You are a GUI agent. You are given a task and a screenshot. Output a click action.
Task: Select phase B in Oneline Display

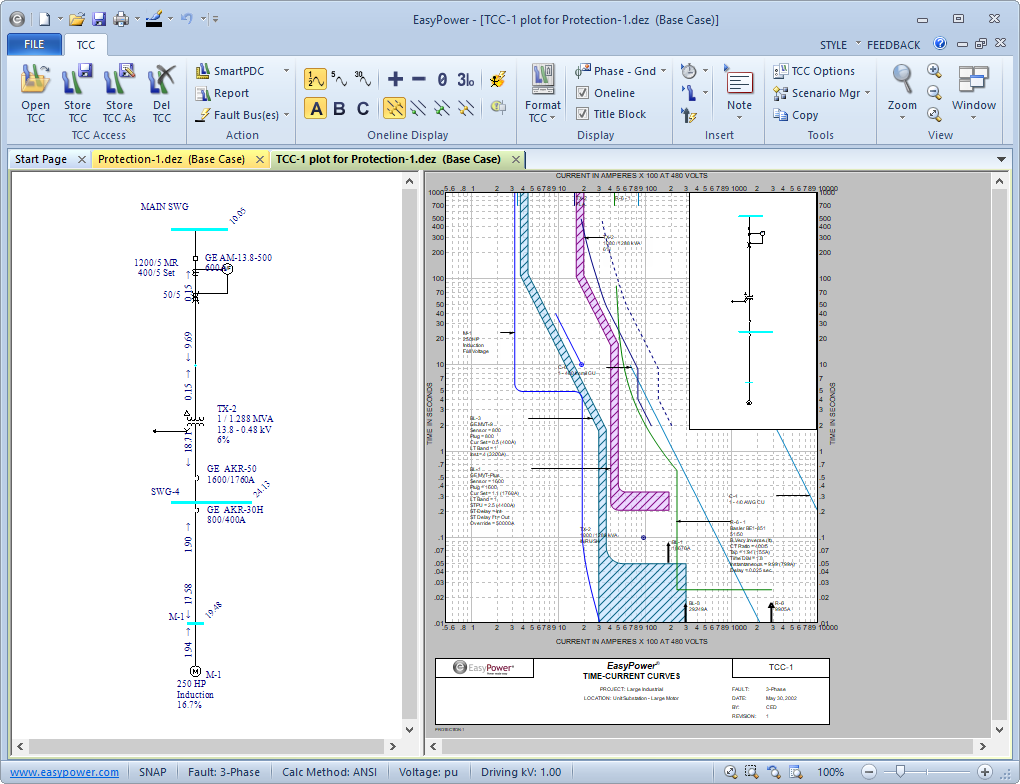339,109
